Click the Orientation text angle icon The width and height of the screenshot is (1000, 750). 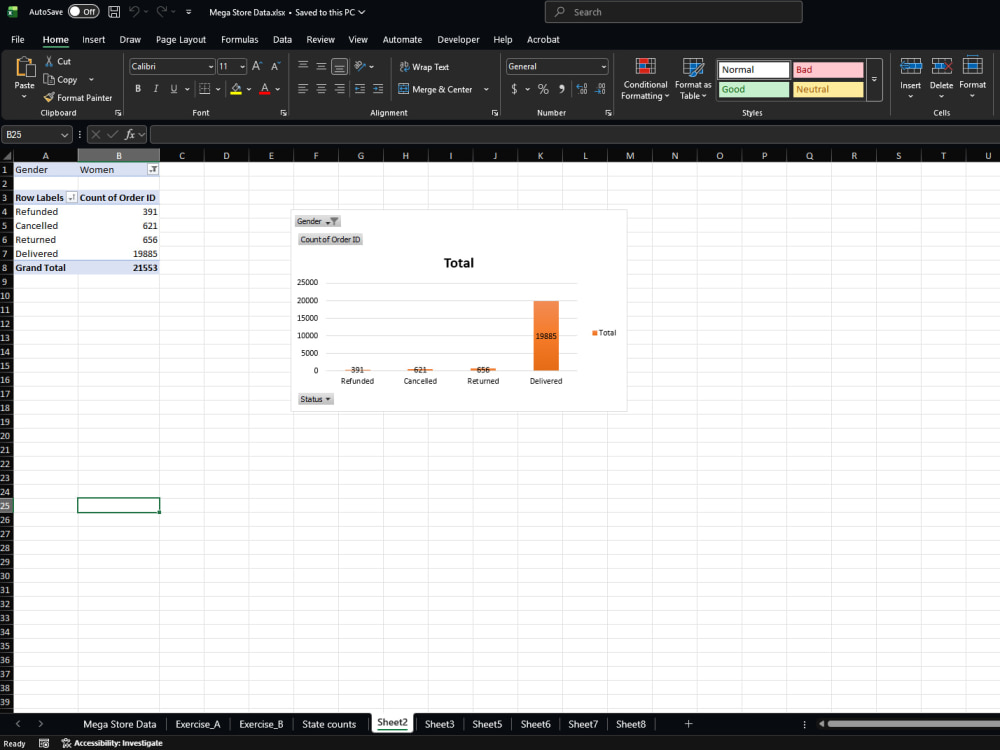pyautogui.click(x=360, y=66)
